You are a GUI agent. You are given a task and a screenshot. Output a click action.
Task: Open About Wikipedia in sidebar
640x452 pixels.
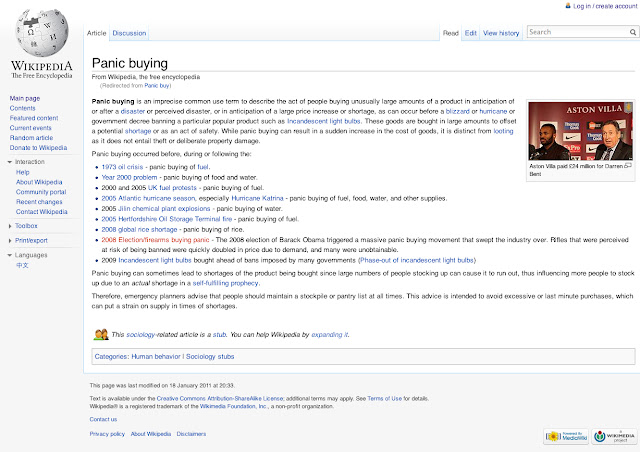[39, 182]
